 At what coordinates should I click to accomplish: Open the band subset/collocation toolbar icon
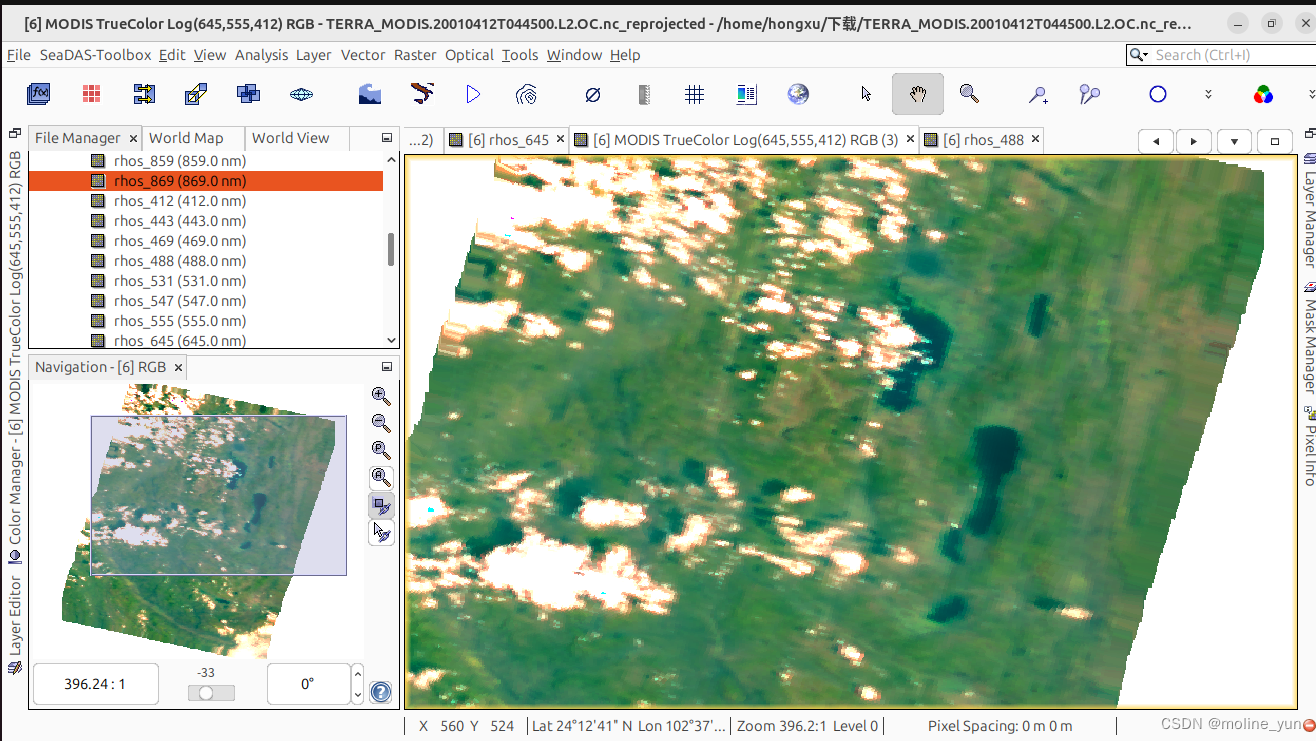click(144, 94)
